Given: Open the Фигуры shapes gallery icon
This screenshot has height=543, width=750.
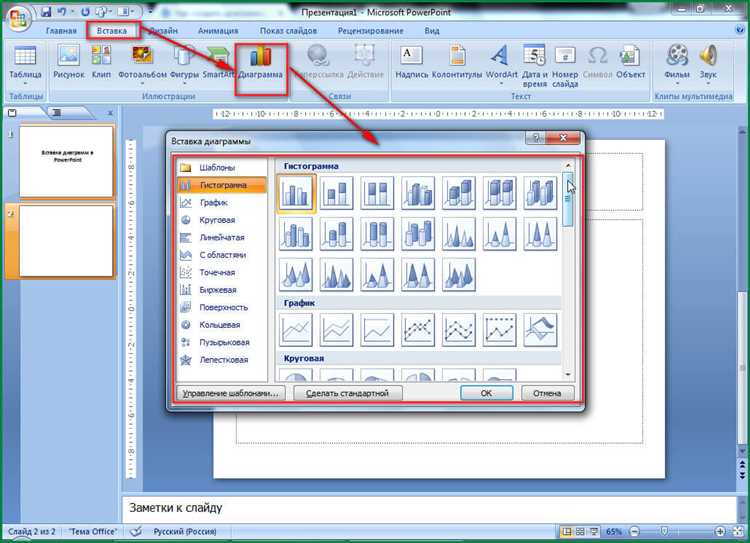Looking at the screenshot, I should click(x=184, y=56).
